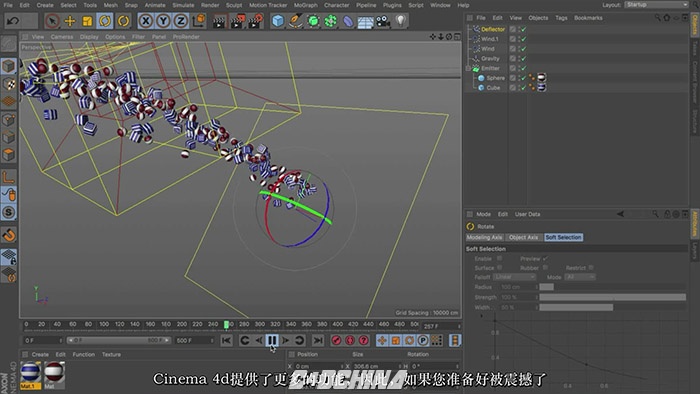Toggle the X axis lock icon

click(146, 21)
